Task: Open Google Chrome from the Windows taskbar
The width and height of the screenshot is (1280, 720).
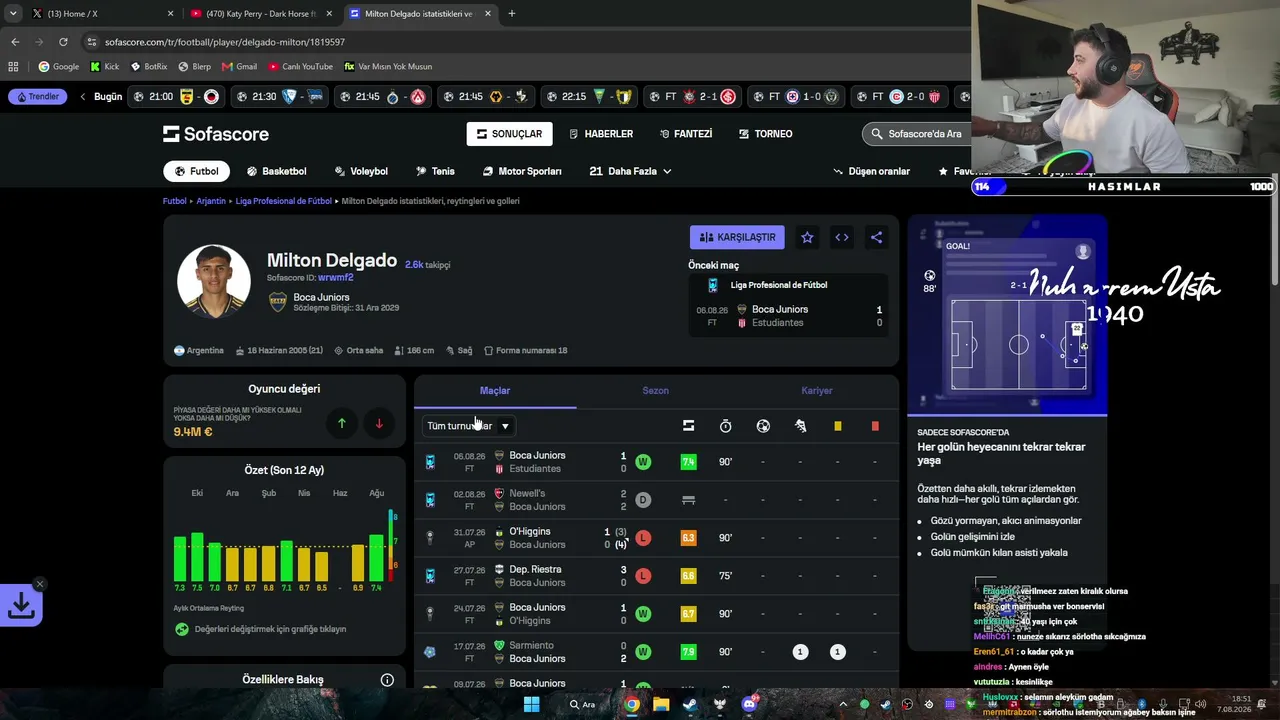Action: tap(632, 704)
